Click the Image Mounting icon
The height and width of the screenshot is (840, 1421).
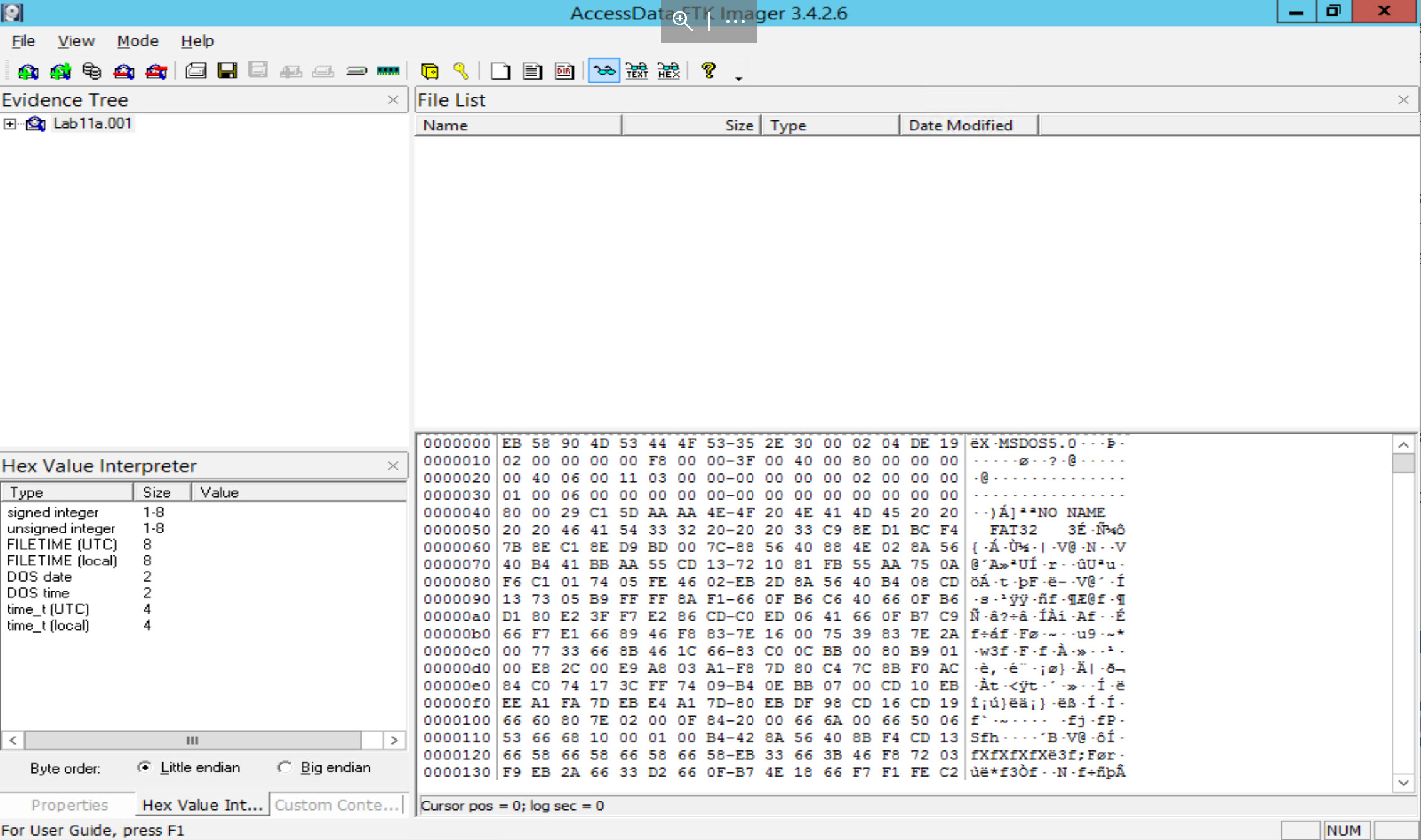92,71
